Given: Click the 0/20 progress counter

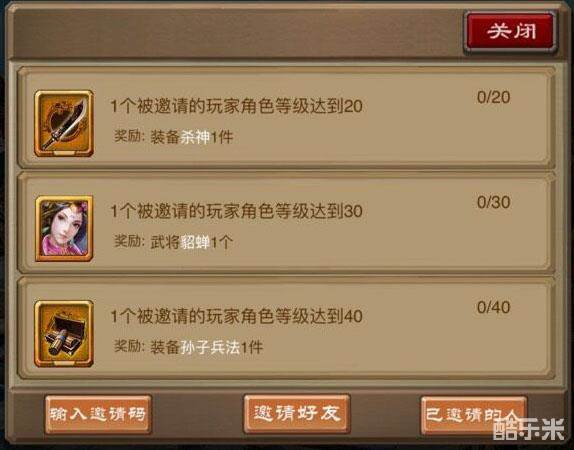Looking at the screenshot, I should pyautogui.click(x=493, y=97).
